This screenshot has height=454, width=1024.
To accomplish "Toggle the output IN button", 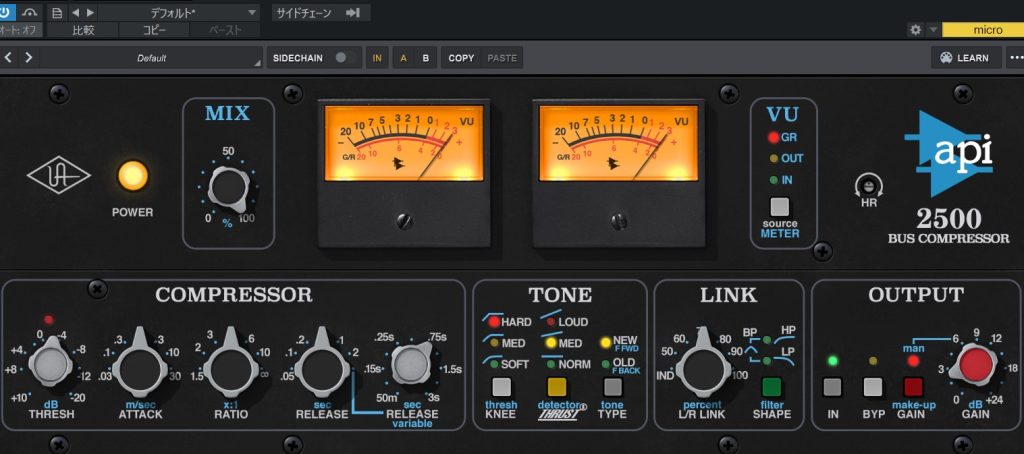I will pyautogui.click(x=832, y=388).
